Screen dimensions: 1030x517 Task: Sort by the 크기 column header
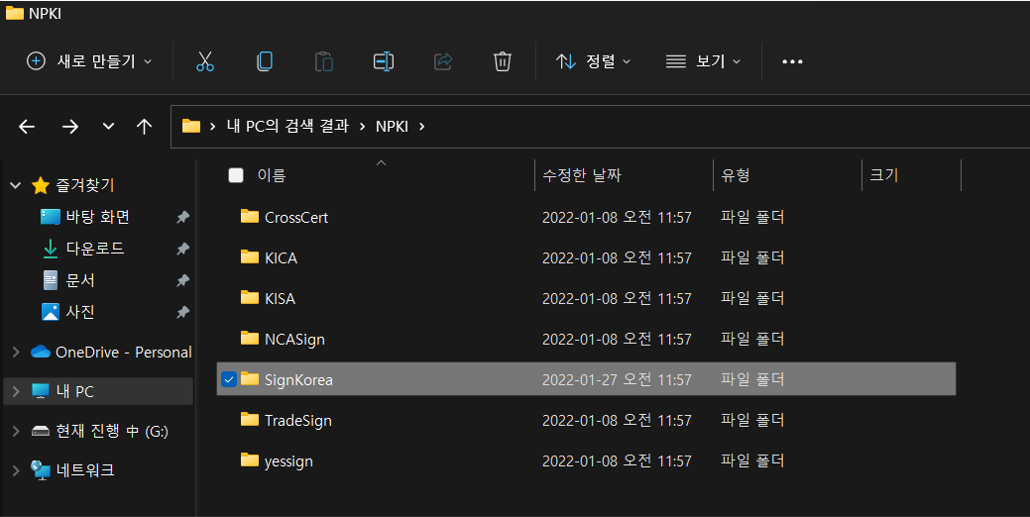(x=884, y=175)
